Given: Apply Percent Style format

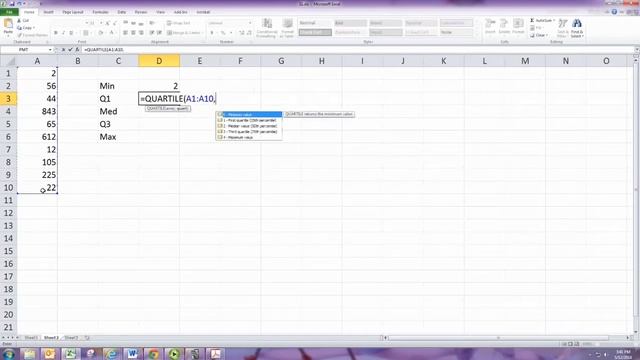Looking at the screenshot, I should [x=223, y=33].
